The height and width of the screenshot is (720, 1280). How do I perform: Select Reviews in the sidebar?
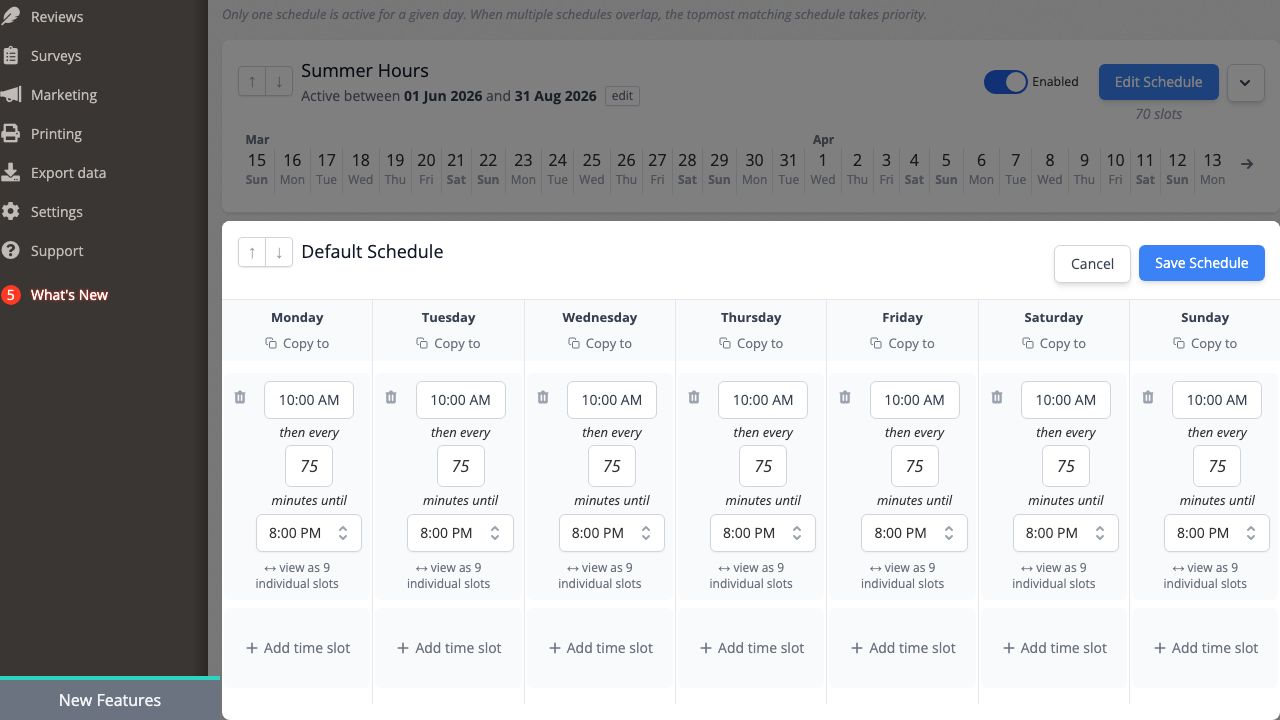55,16
